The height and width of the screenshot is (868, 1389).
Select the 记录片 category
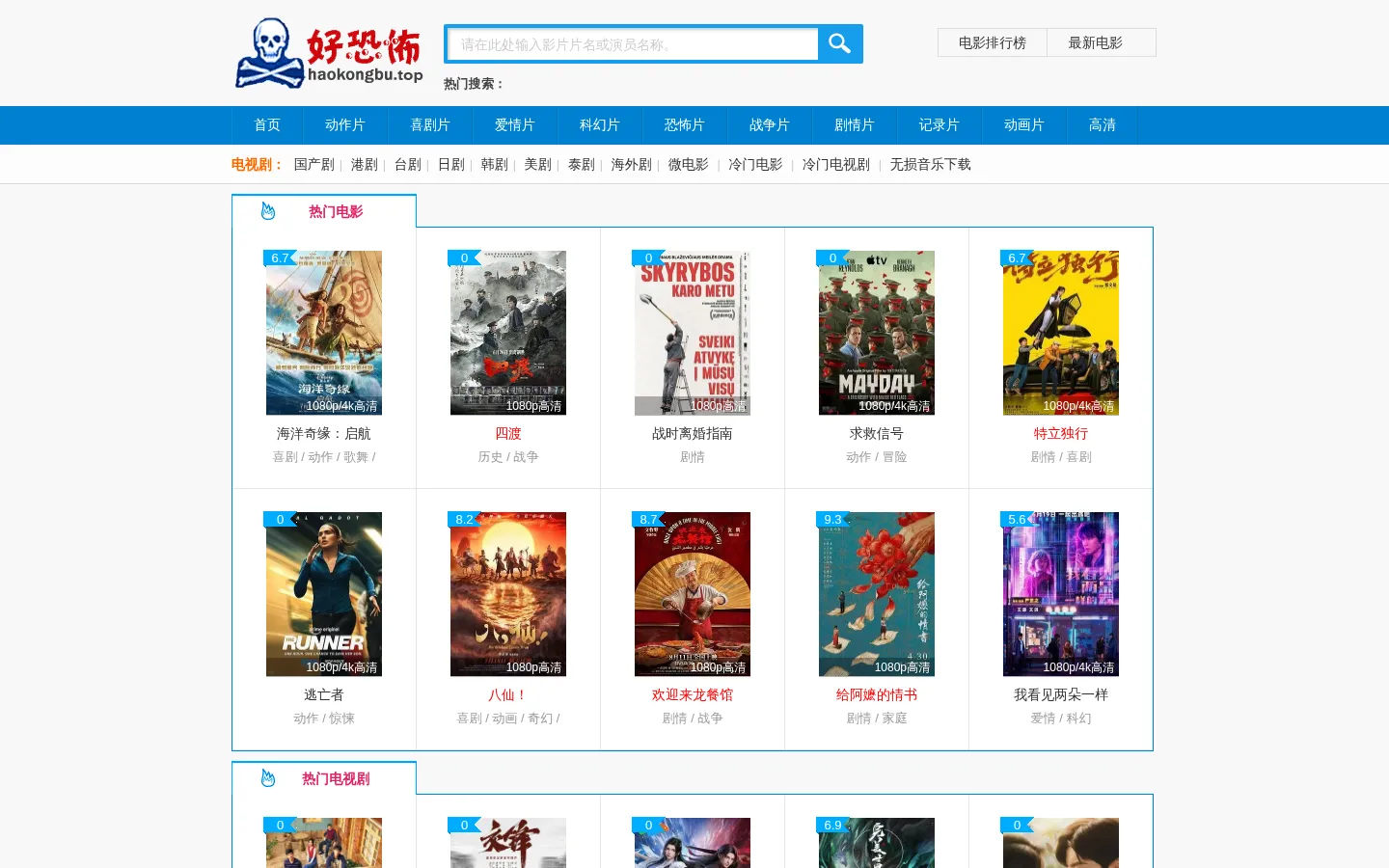coord(940,125)
